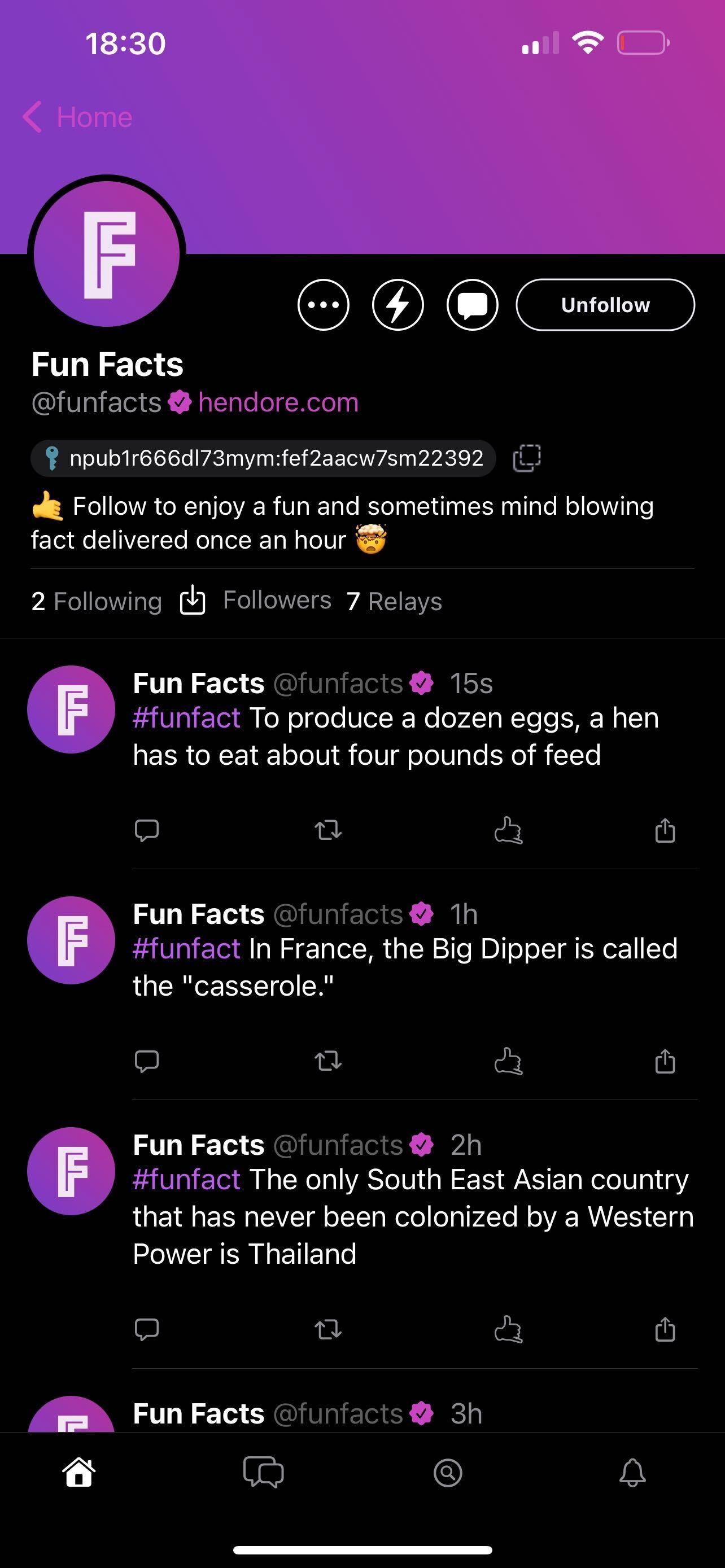Image resolution: width=725 pixels, height=1568 pixels.
Task: Reply to the Thailand fun fact post
Action: coord(147,1329)
